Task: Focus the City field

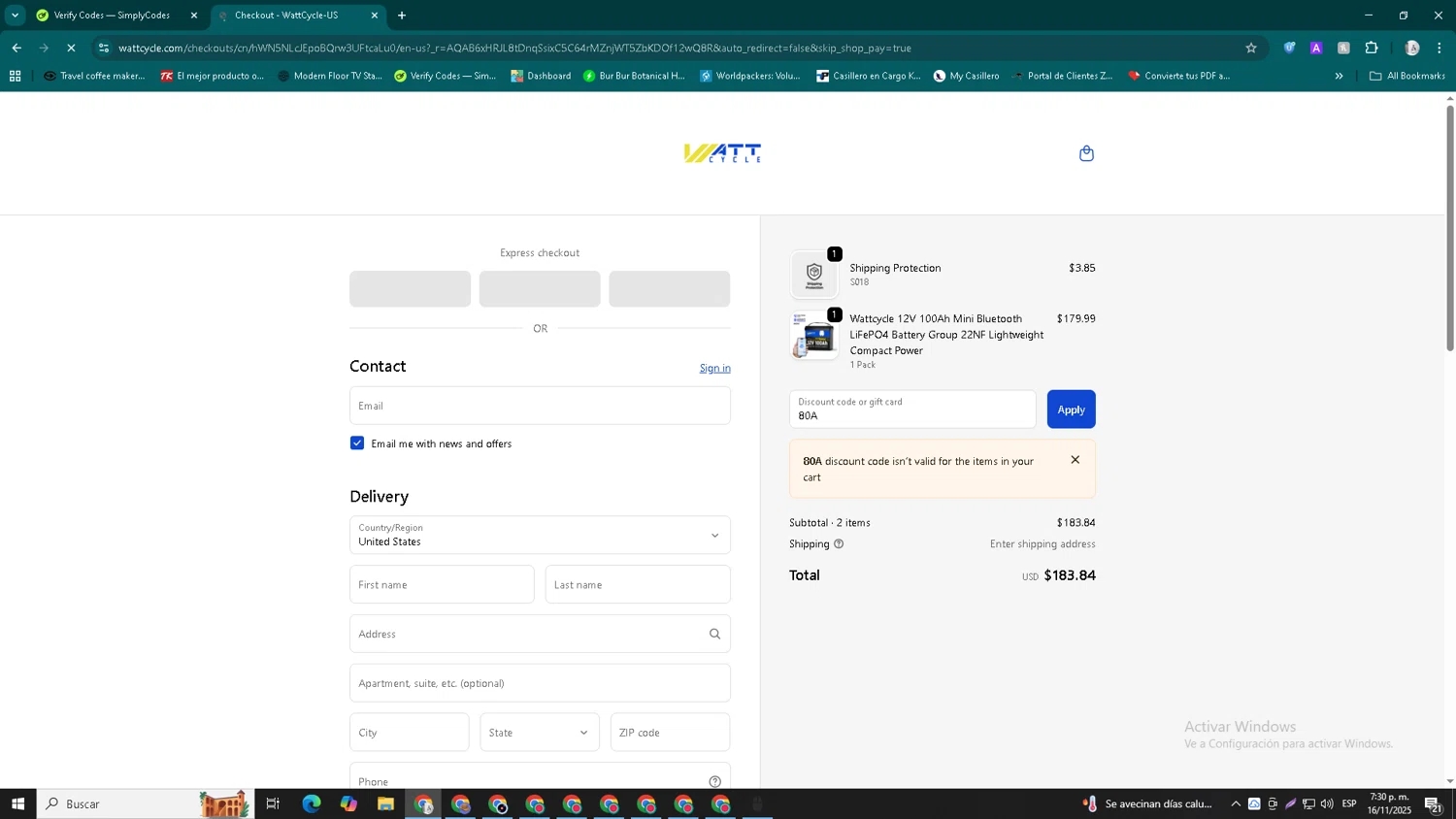Action: click(409, 733)
